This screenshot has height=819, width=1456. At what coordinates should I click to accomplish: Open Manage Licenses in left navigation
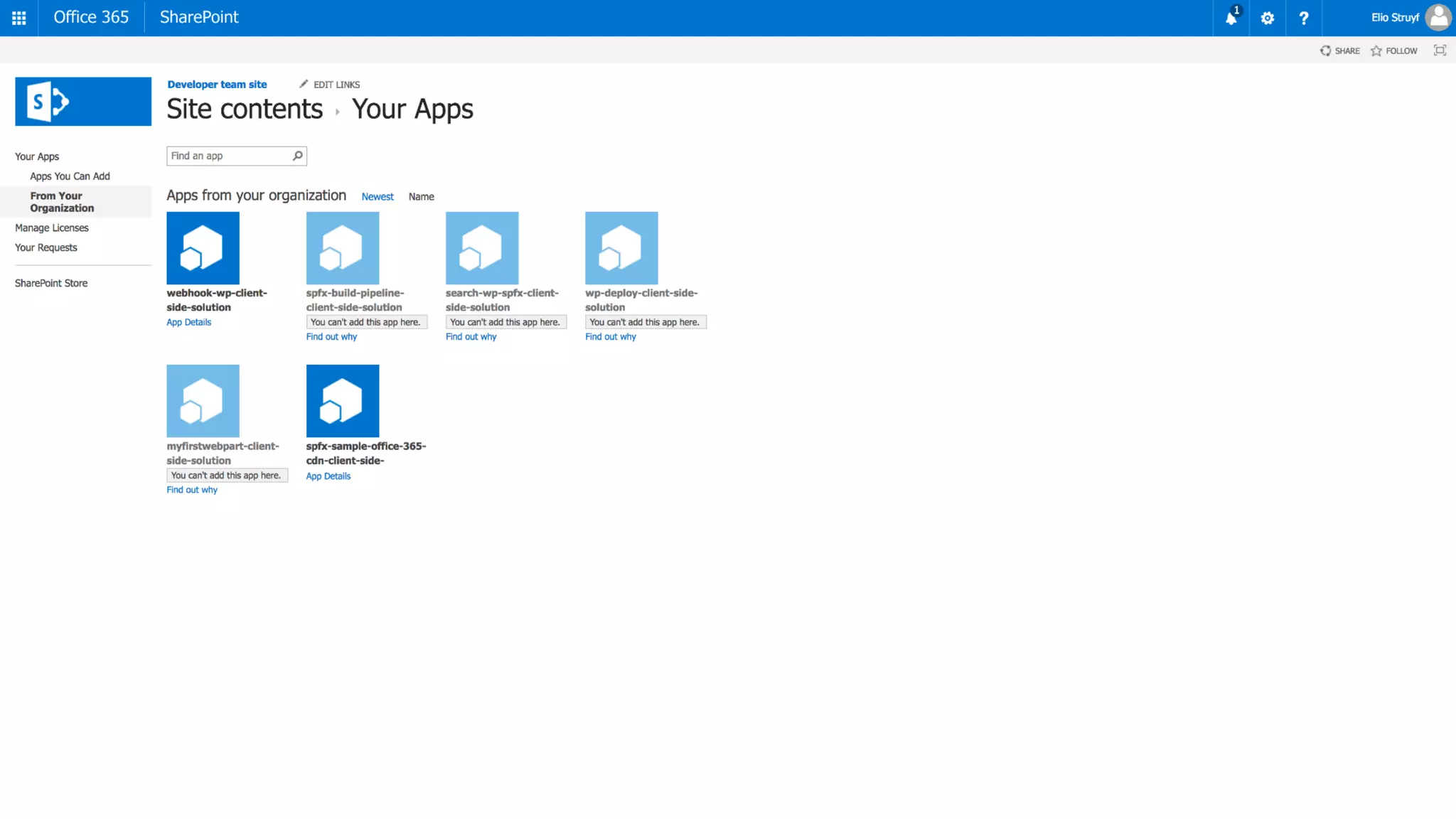52,228
